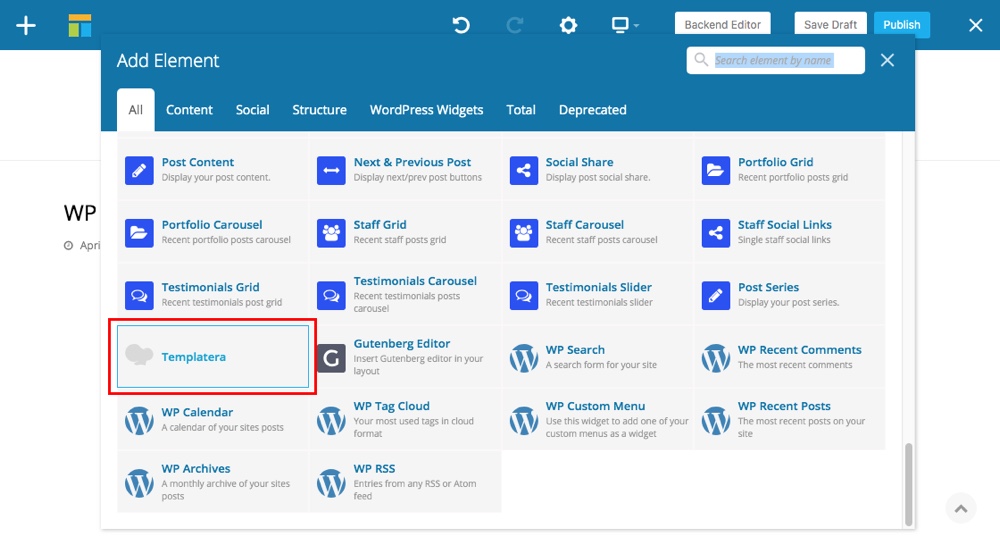Click the Portfolio Grid folder icon
This screenshot has height=554, width=1000.
716,170
